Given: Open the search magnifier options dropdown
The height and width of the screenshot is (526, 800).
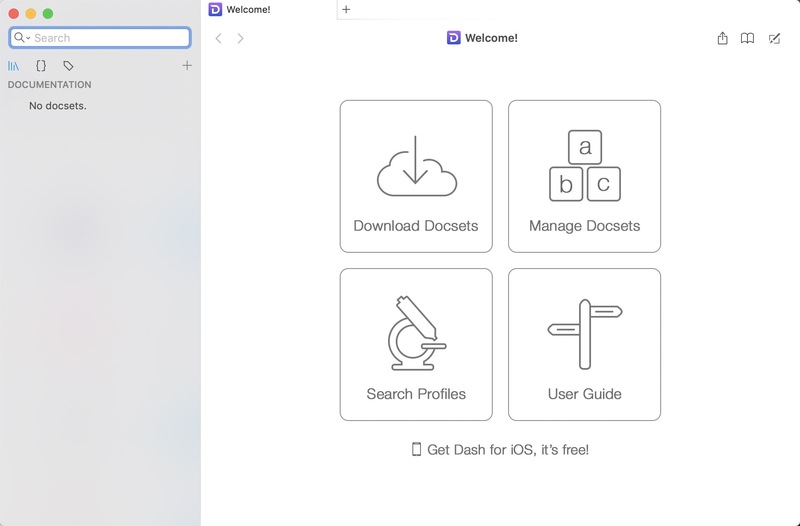Looking at the screenshot, I should [22, 37].
